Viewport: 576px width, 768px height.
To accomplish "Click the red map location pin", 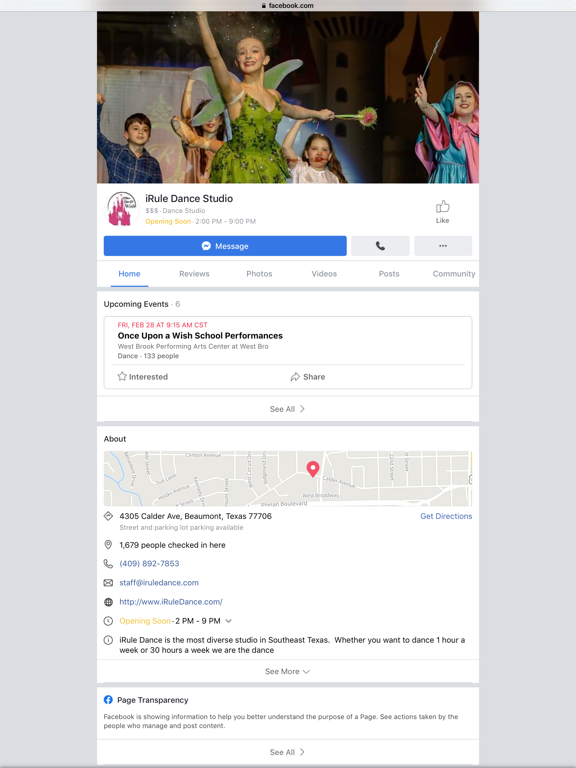I will (312, 469).
